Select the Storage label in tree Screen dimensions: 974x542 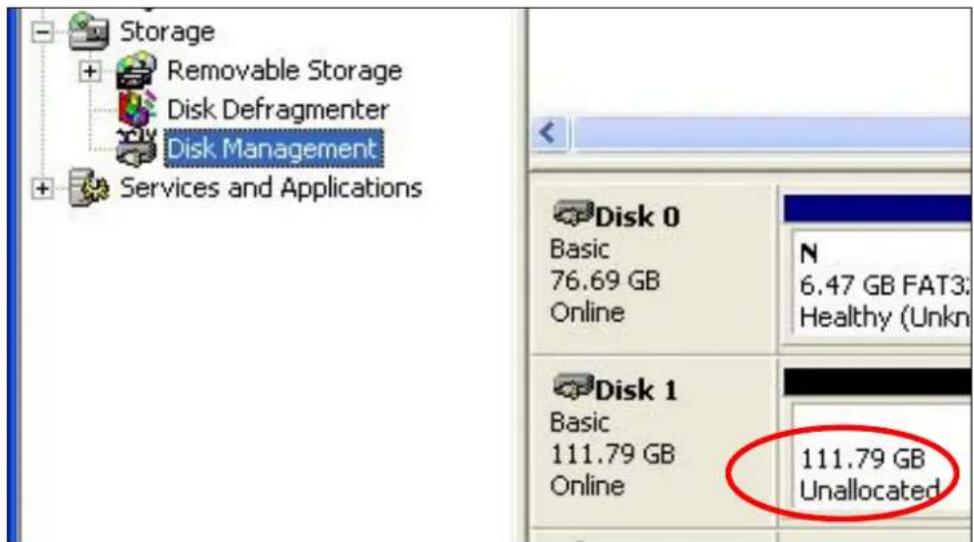(167, 32)
